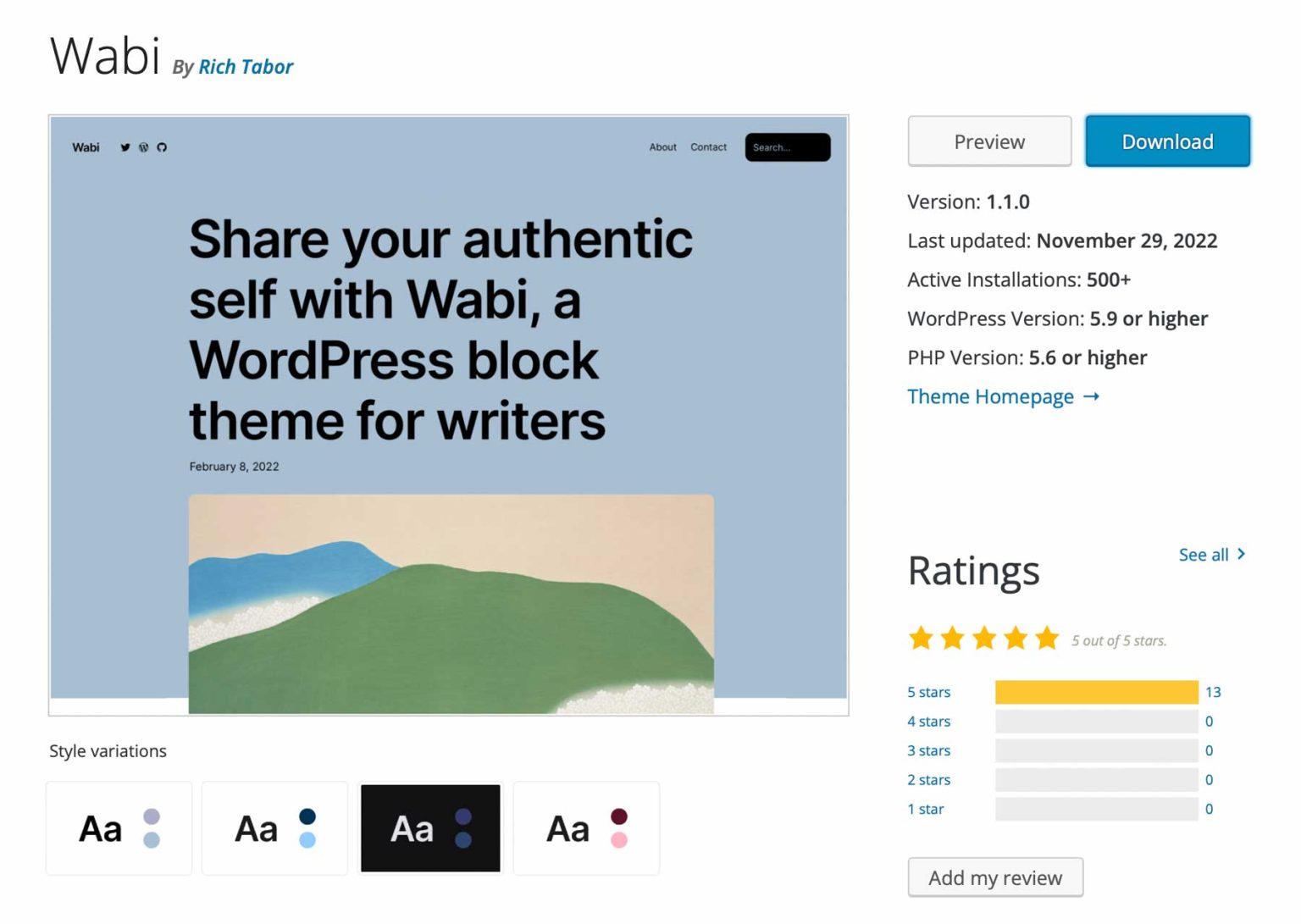Open the GitHub icon in the preview header
The width and height of the screenshot is (1301, 924).
[162, 147]
